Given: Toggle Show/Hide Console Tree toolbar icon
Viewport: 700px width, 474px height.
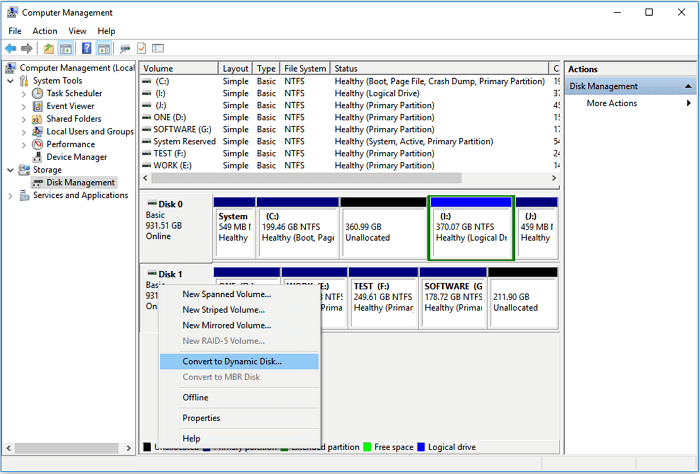Looking at the screenshot, I should click(x=66, y=48).
